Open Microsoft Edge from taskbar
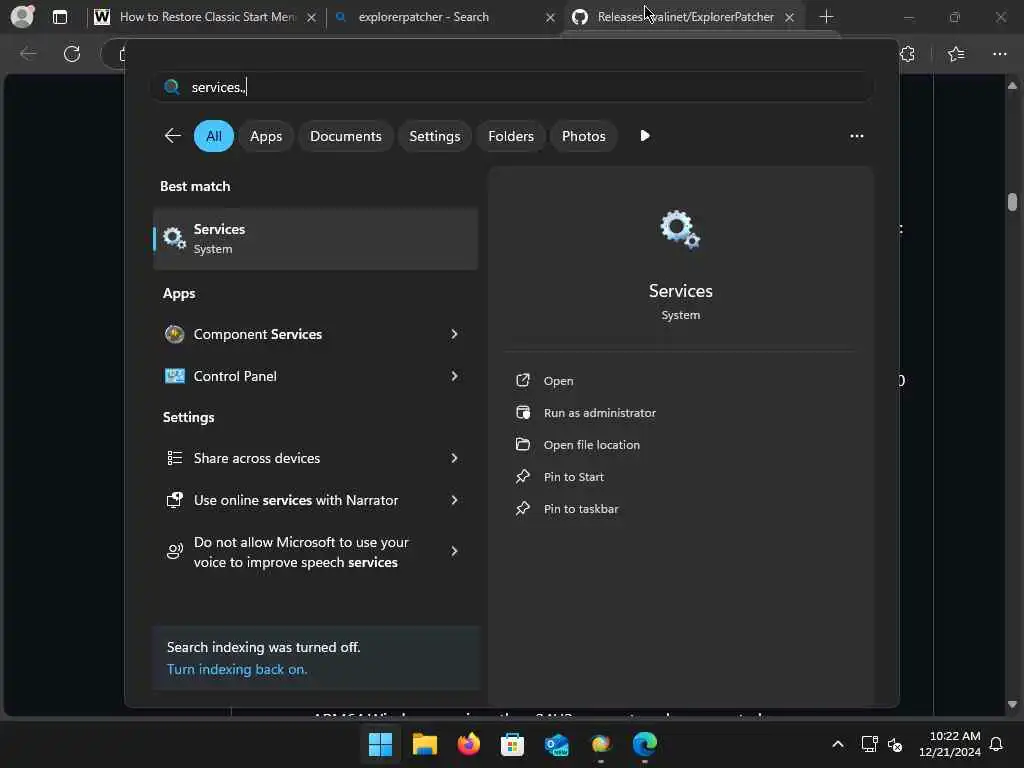1024x768 pixels. (x=645, y=744)
